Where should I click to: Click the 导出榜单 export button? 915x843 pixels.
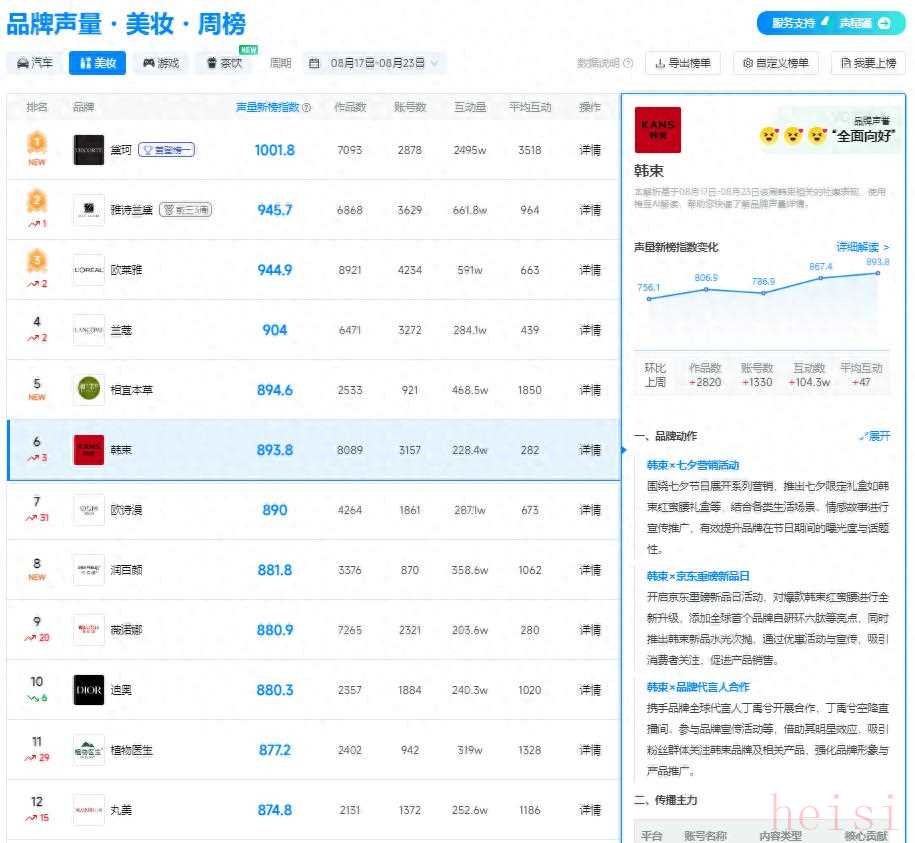[x=683, y=63]
